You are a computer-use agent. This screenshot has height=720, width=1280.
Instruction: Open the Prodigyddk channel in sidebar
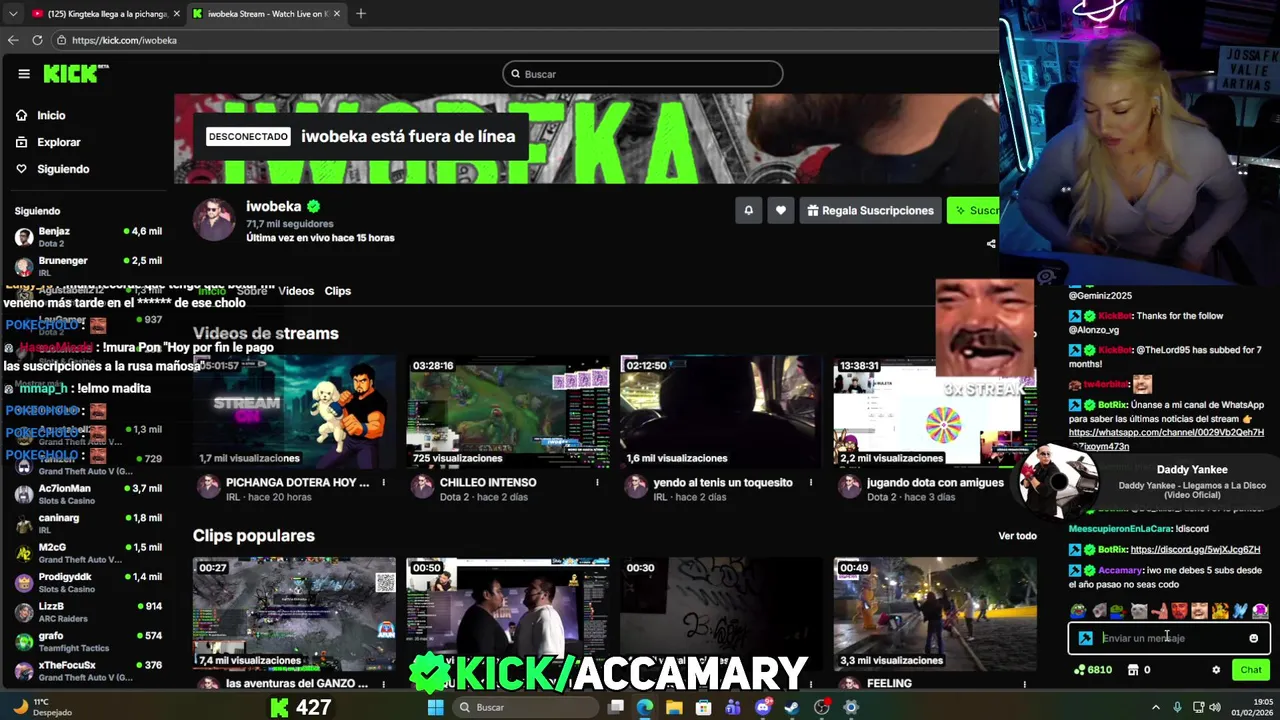pyautogui.click(x=88, y=582)
